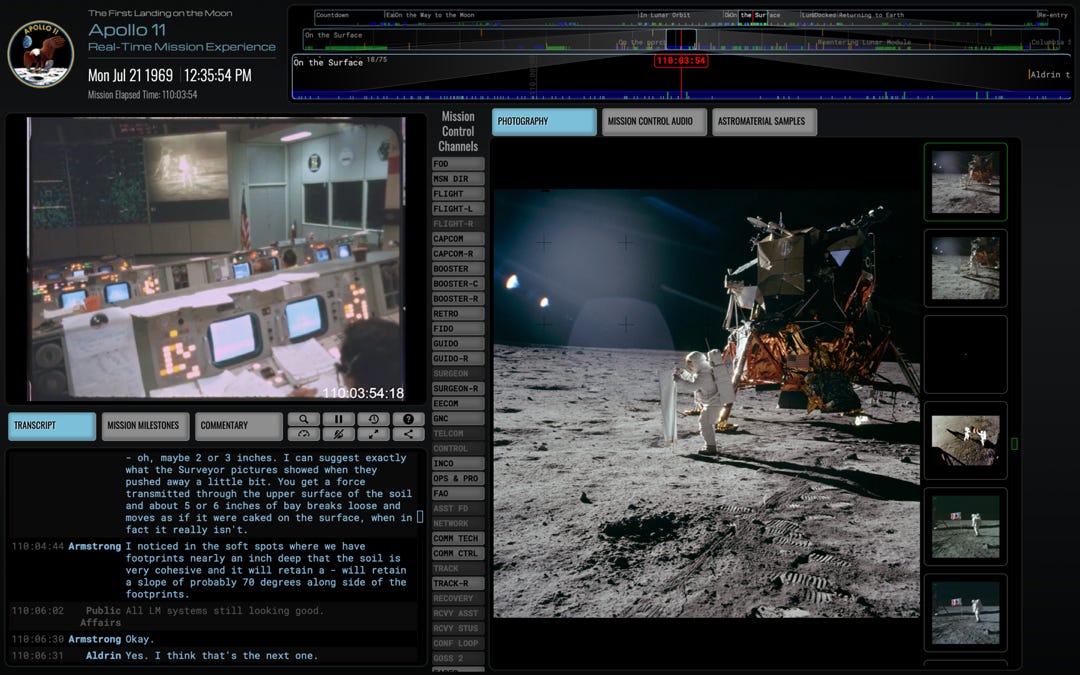Click the middle 'On the Surface' timeline bar
Image resolution: width=1080 pixels, height=675 pixels.
tap(681, 39)
